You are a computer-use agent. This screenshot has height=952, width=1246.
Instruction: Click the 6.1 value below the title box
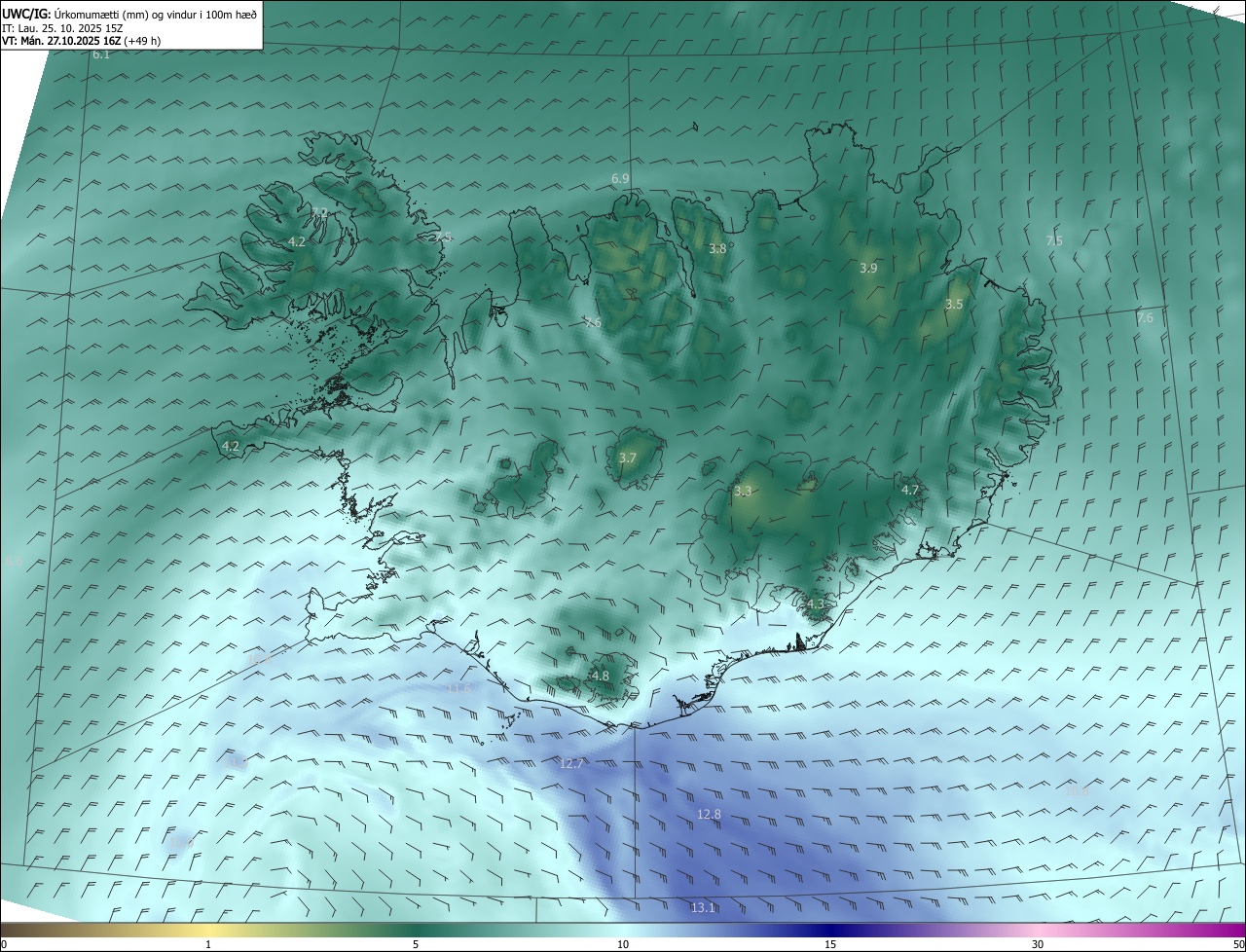pos(101,55)
